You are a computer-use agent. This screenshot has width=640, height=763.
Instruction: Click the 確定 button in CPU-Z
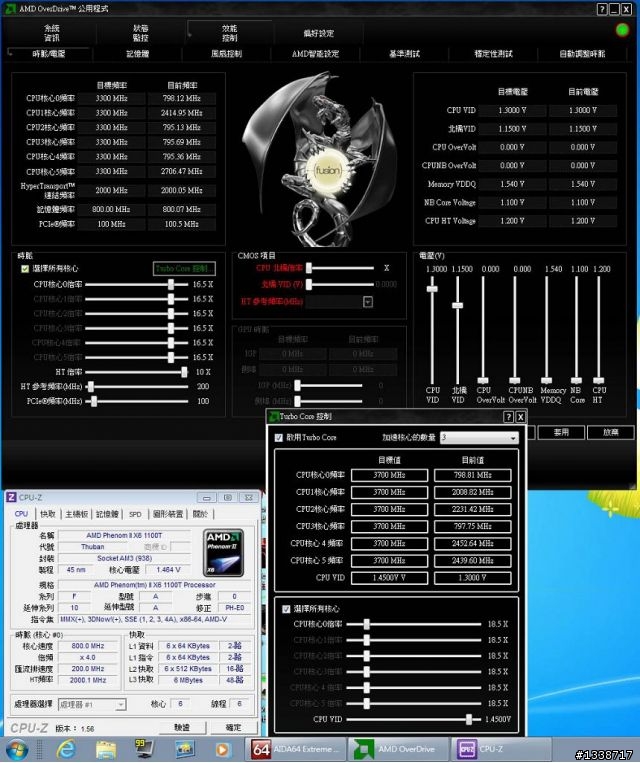(234, 727)
